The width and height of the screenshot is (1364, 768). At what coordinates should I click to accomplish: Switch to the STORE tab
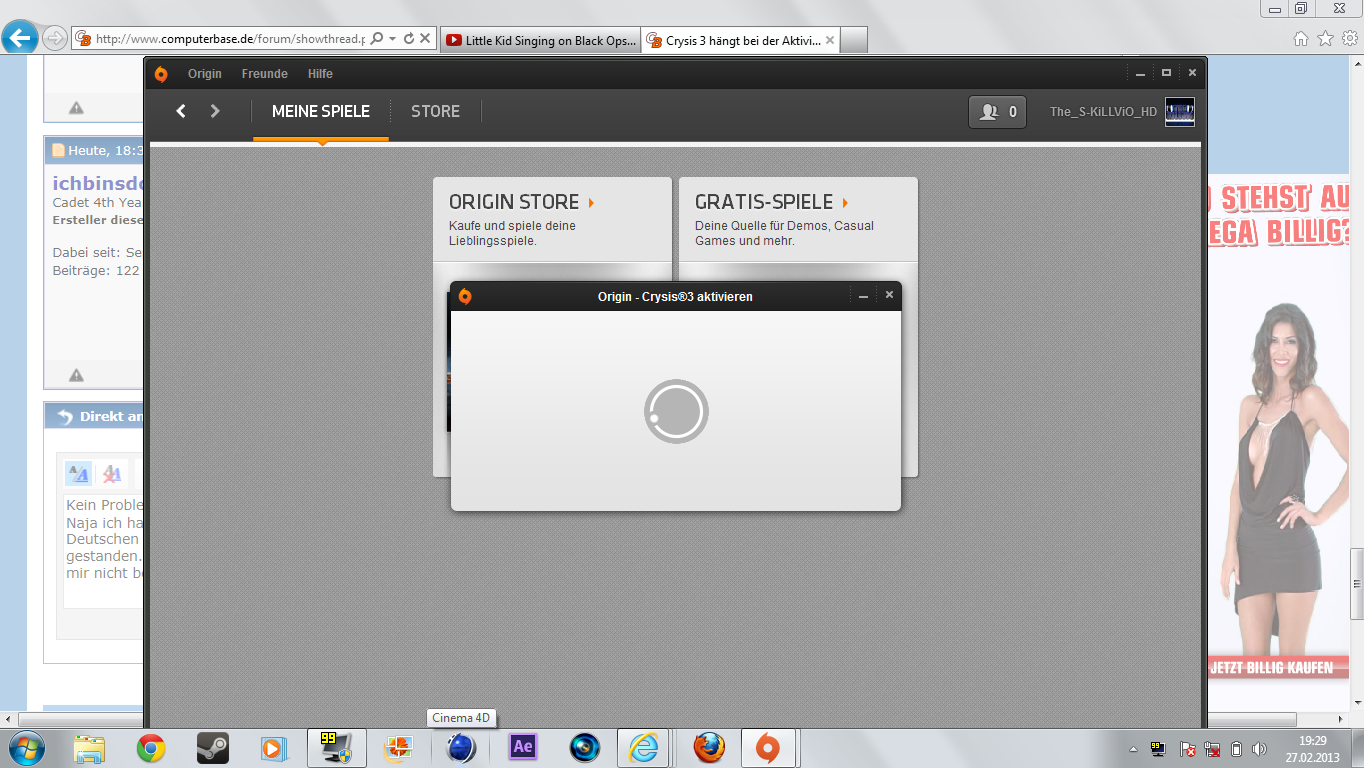tap(435, 111)
